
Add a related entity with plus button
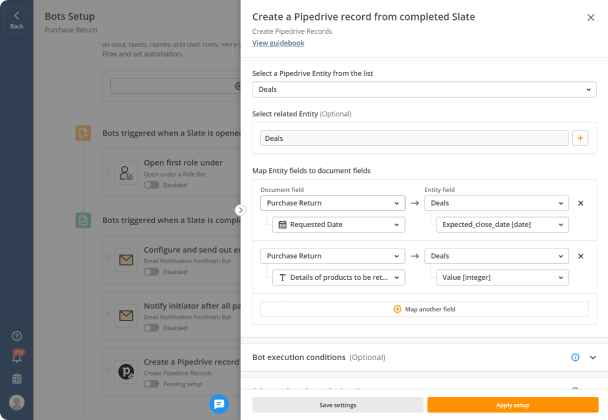click(x=580, y=138)
